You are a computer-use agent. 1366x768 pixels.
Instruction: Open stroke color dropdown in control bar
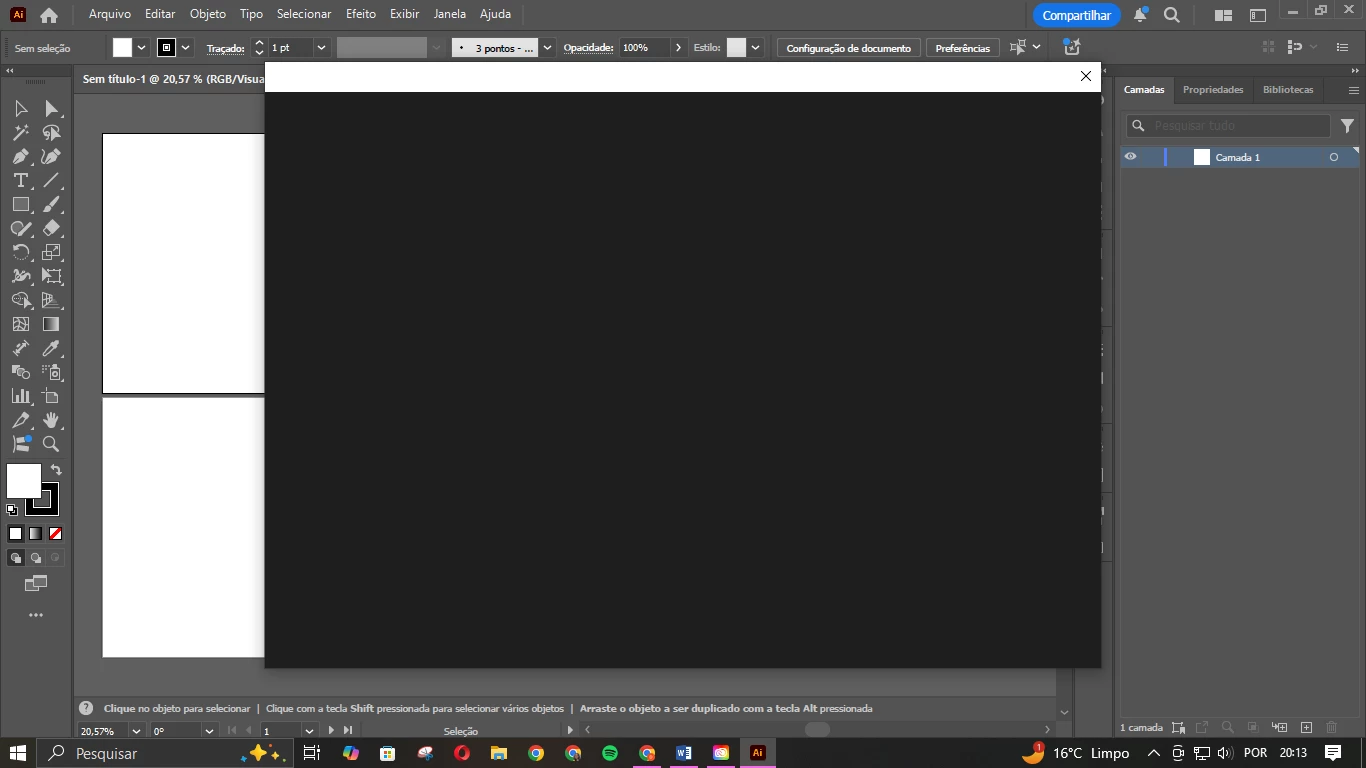pyautogui.click(x=186, y=47)
